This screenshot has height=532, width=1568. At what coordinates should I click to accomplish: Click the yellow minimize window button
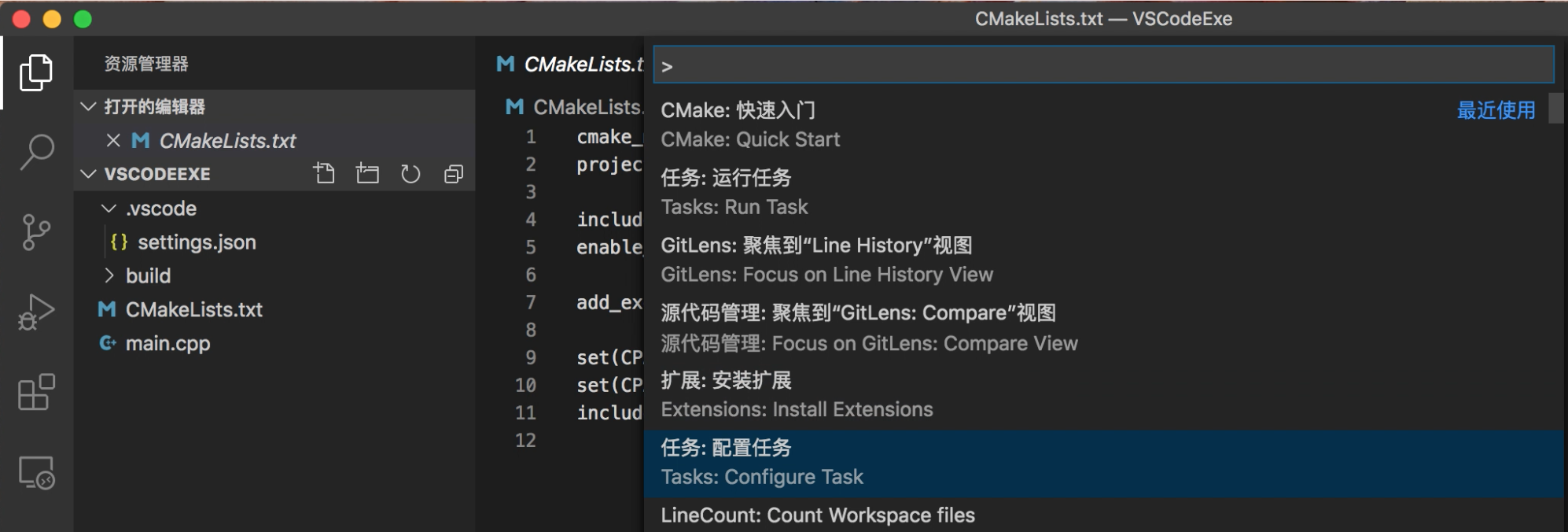(52, 19)
